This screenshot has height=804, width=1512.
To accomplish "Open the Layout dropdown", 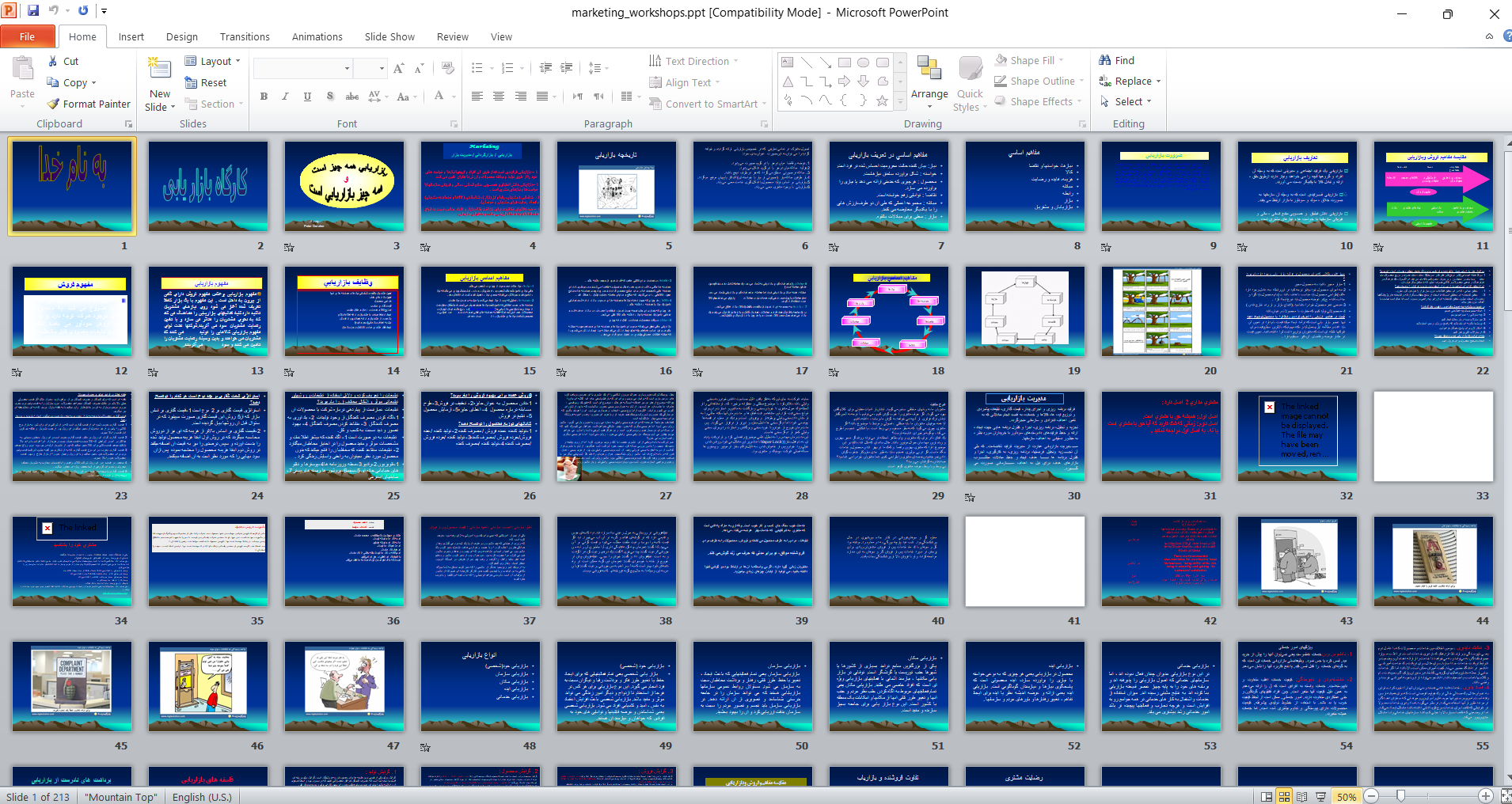I will point(212,61).
